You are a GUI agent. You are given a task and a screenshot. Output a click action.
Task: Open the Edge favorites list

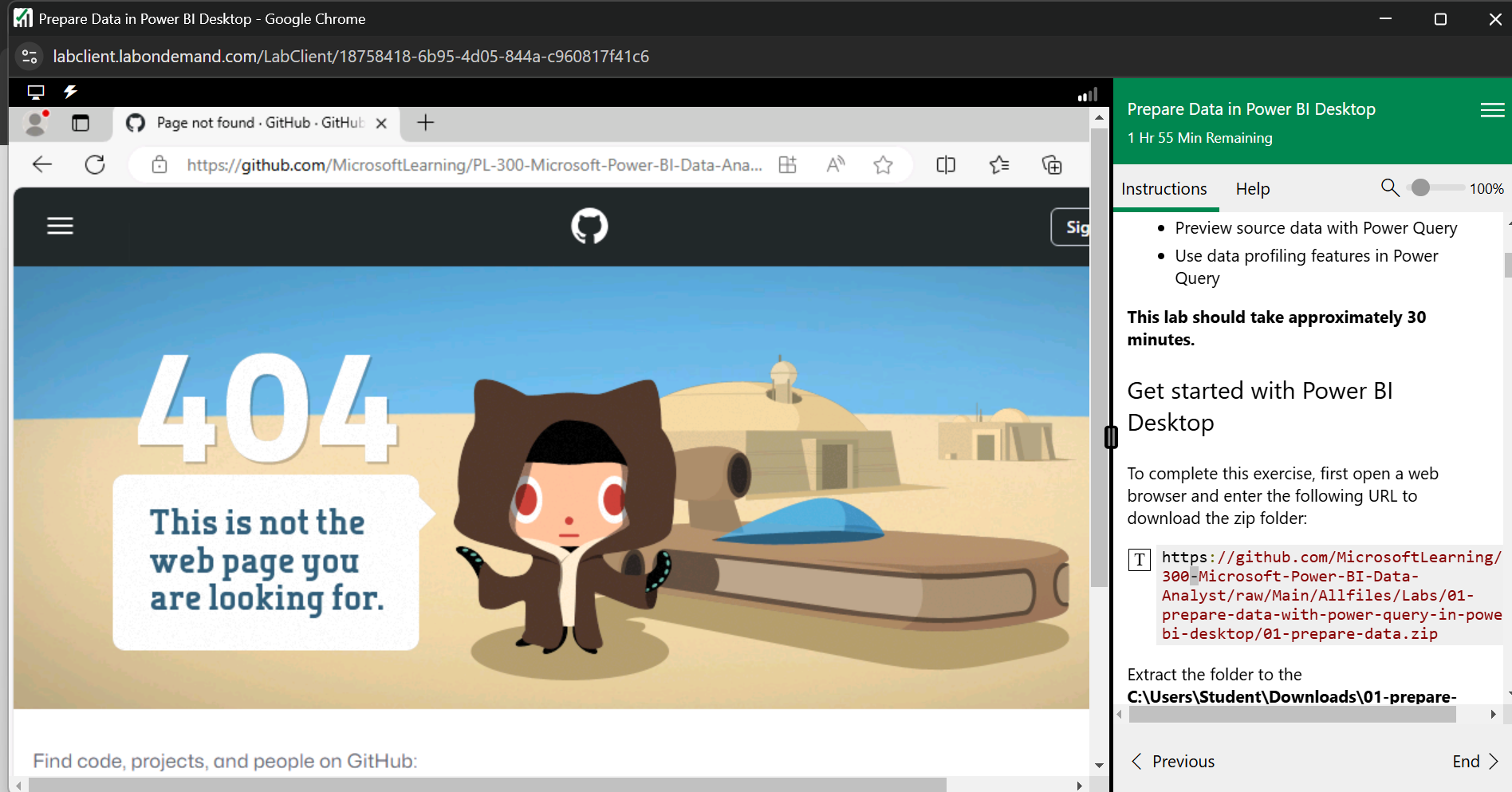point(999,164)
